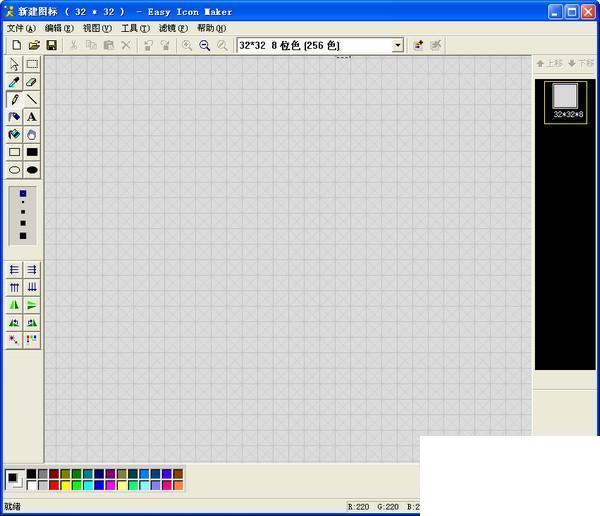Open the 编辑 (Edit) menu
The height and width of the screenshot is (516, 600).
click(59, 28)
